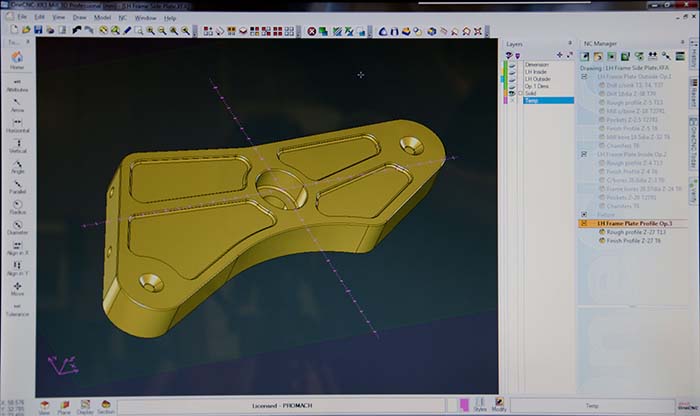Click the Move tool in sidebar
700x416 pixels.
tap(17, 288)
